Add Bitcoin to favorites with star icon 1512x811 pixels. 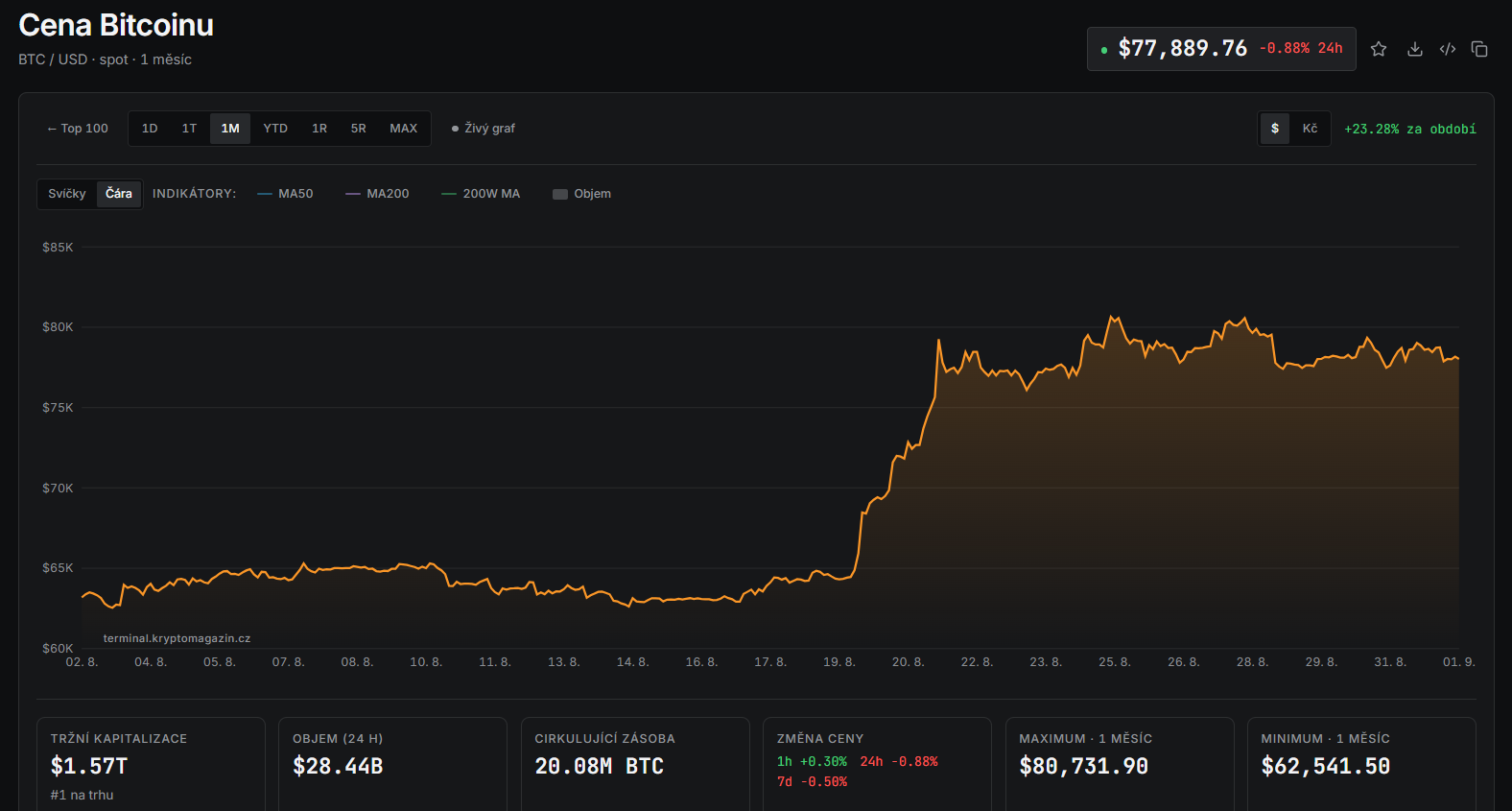click(x=1379, y=49)
